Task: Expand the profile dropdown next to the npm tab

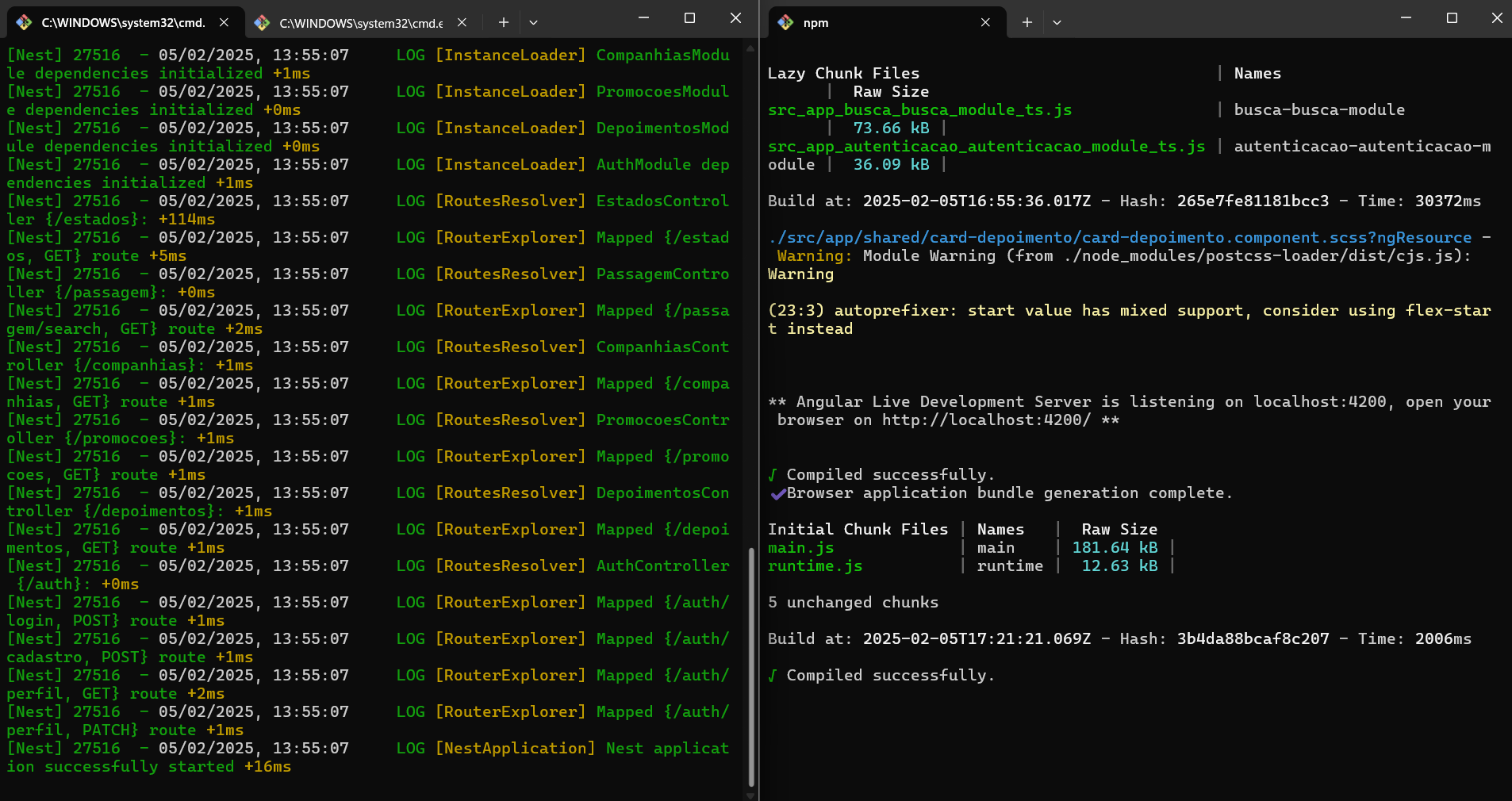Action: [1057, 22]
